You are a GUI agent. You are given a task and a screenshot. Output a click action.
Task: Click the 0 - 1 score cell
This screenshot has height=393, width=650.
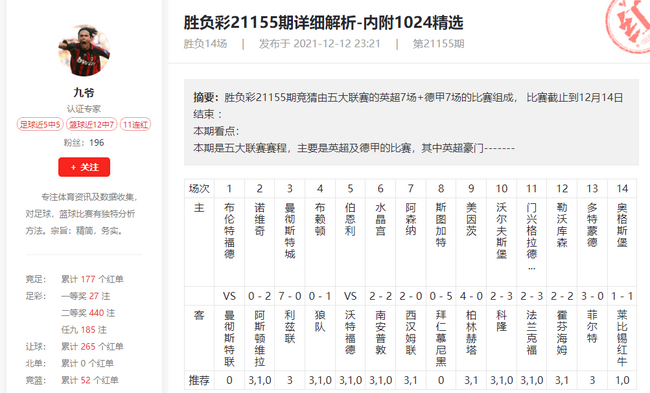click(x=320, y=296)
